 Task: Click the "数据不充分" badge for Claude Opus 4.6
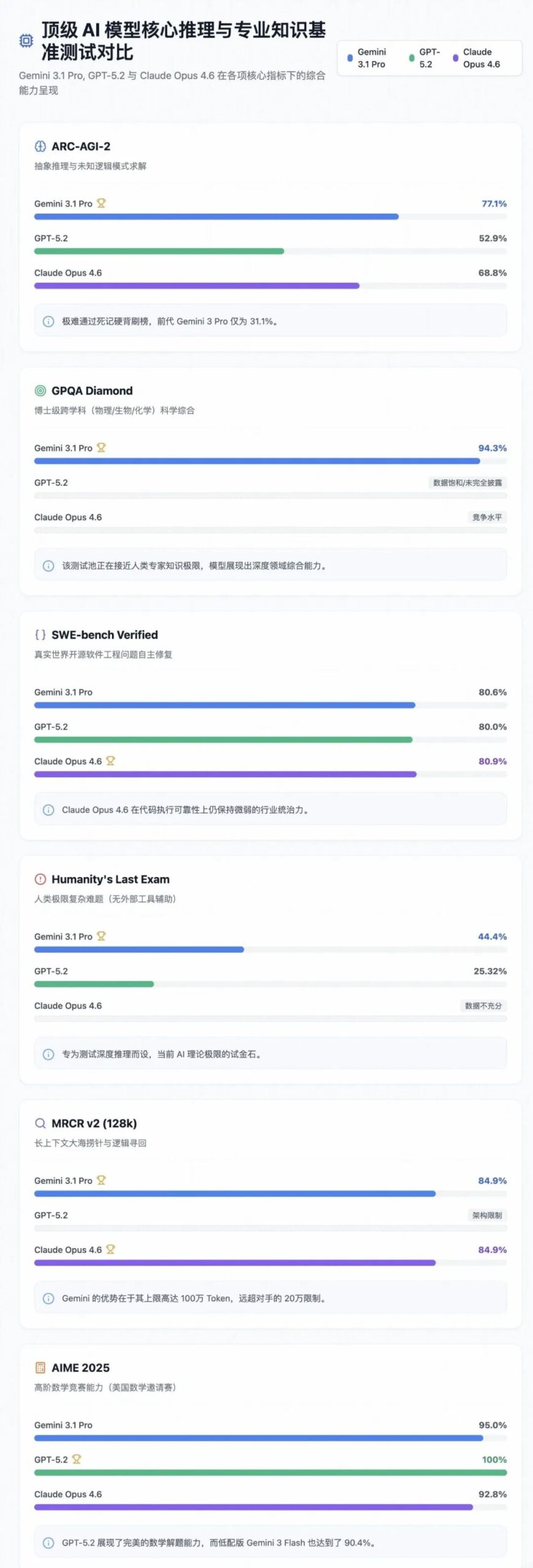coord(483,1006)
